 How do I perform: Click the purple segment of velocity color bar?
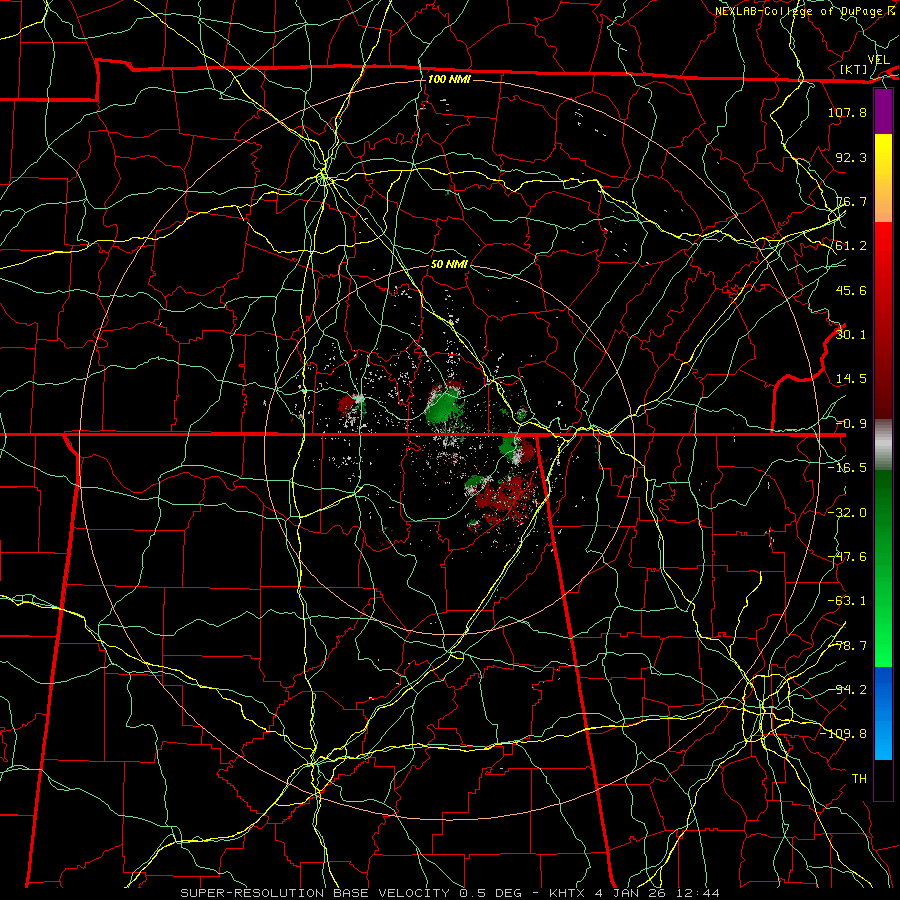[883, 112]
